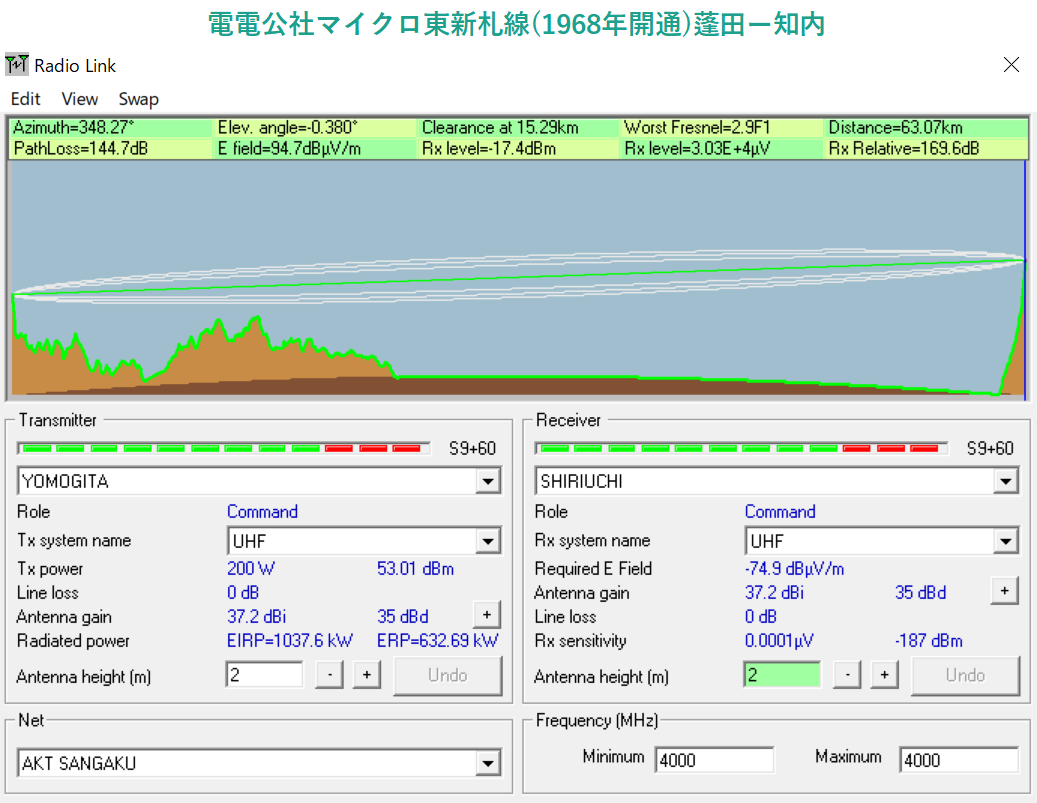Click the Rx sensitivity 0.0001µV value
Image resolution: width=1037 pixels, height=803 pixels.
point(779,641)
